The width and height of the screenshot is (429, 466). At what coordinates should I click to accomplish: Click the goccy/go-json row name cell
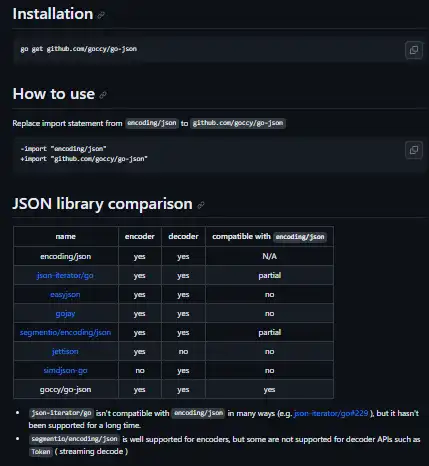(x=66, y=390)
